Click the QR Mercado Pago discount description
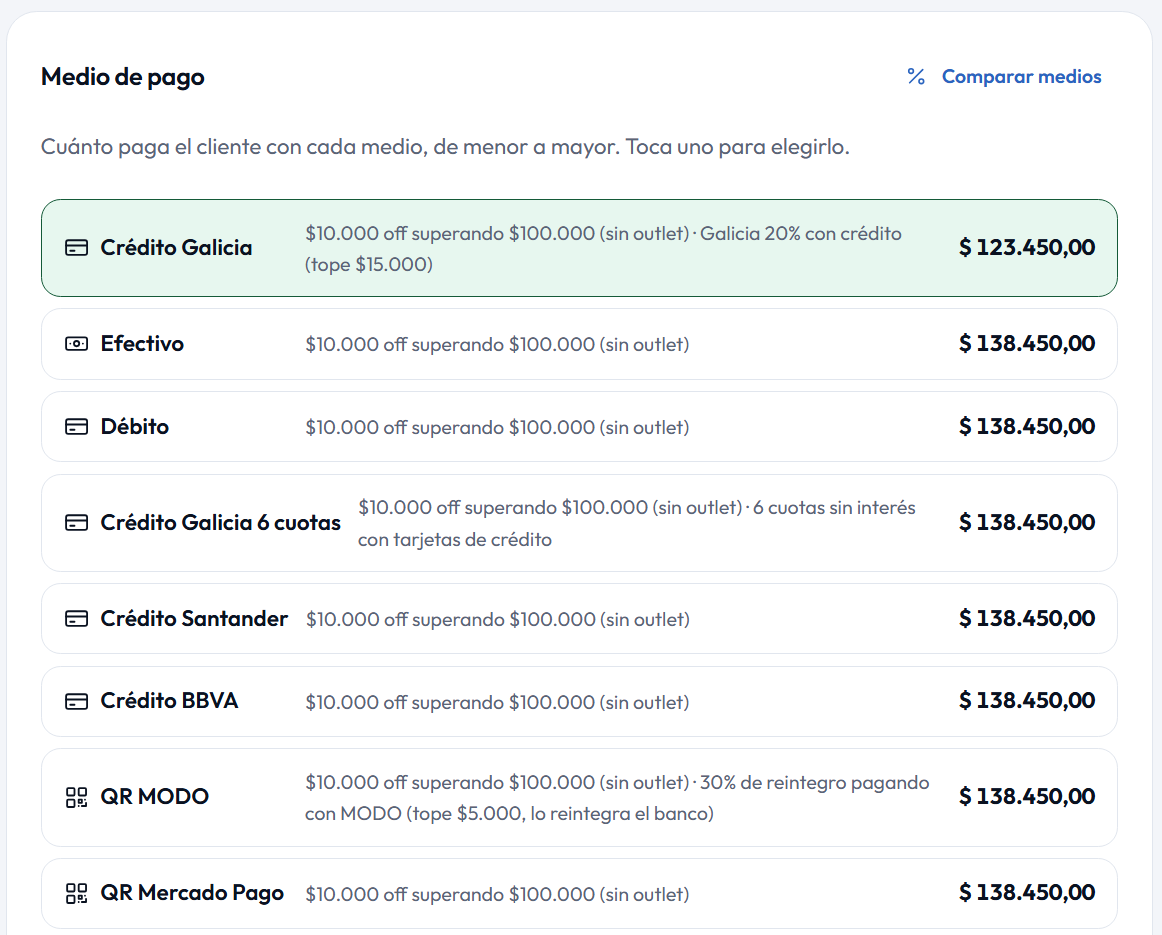The height and width of the screenshot is (935, 1162). pyautogui.click(x=497, y=894)
